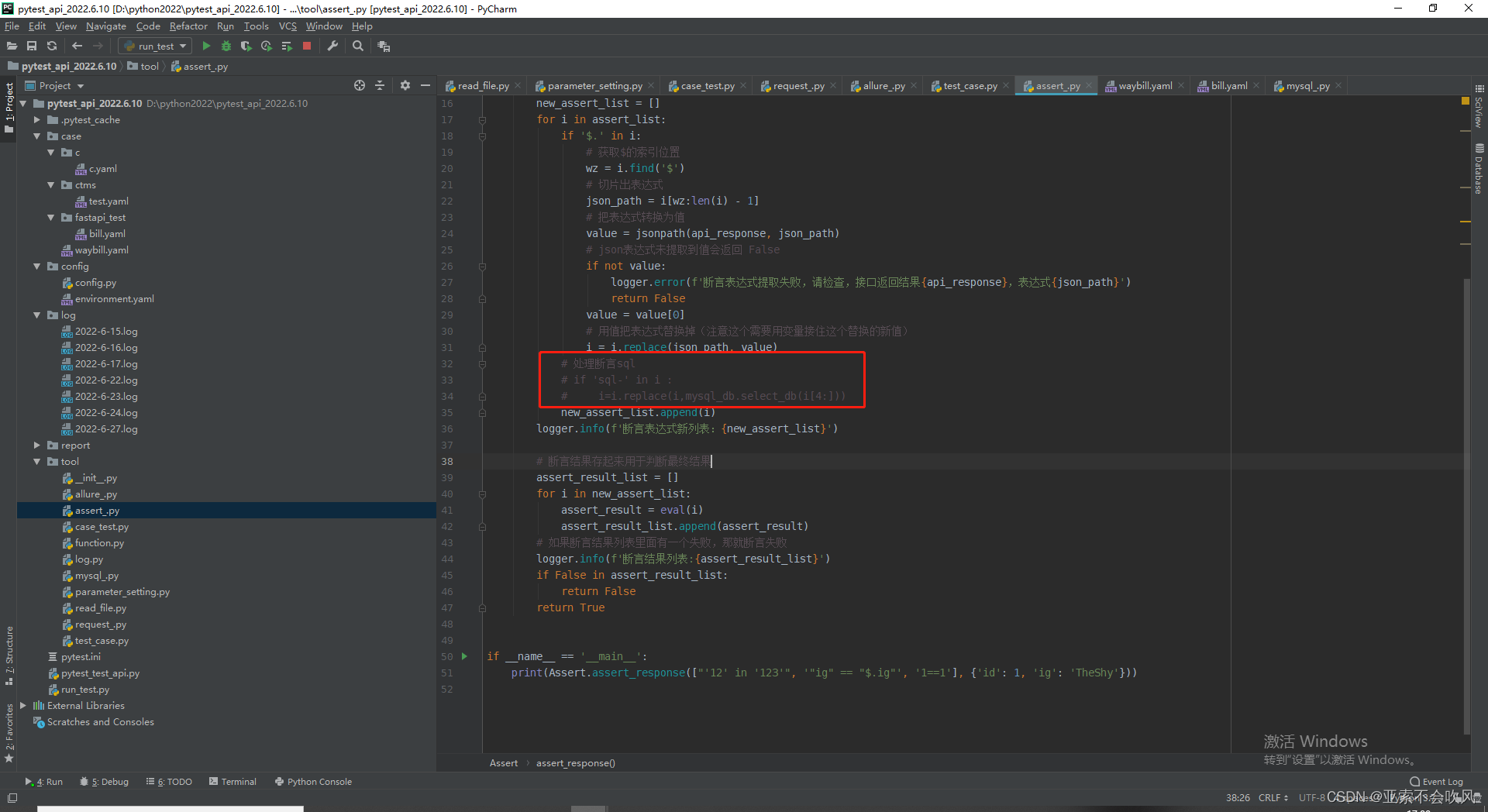This screenshot has width=1488, height=812.
Task: Toggle the Project tool window side tab
Action: point(9,107)
